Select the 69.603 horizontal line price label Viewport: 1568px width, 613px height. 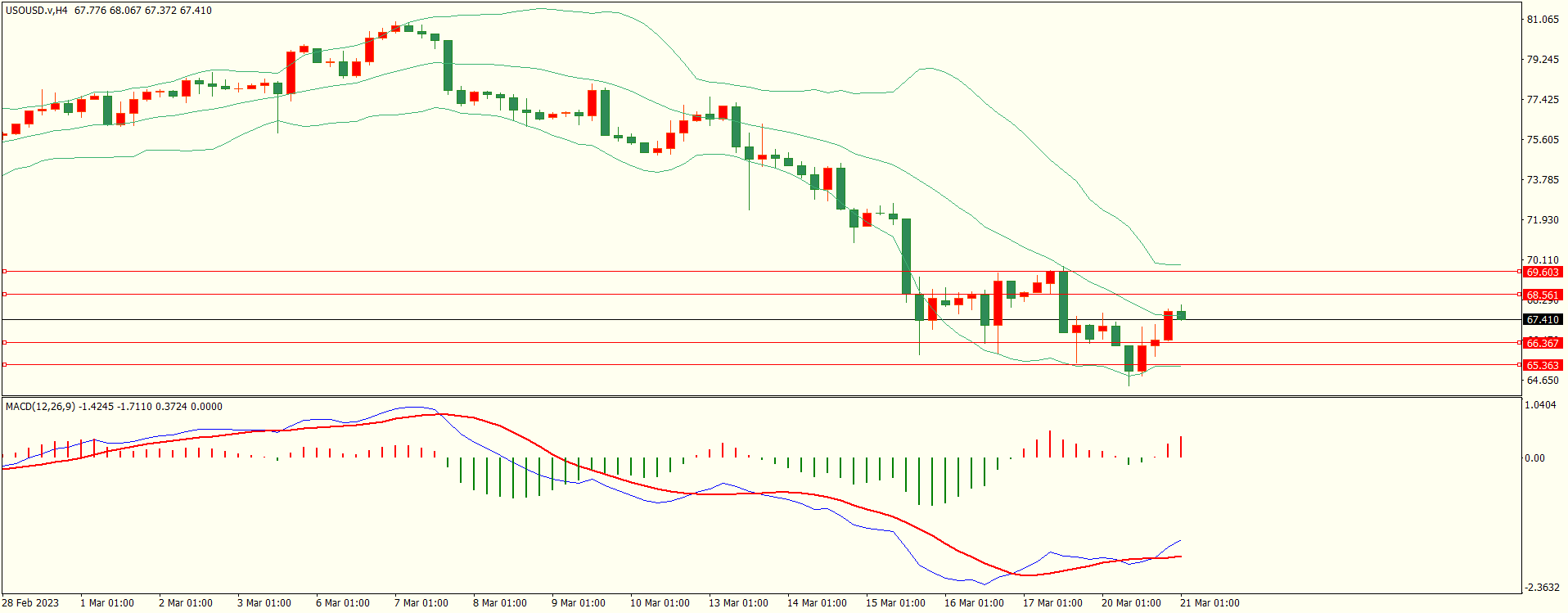pyautogui.click(x=1543, y=272)
